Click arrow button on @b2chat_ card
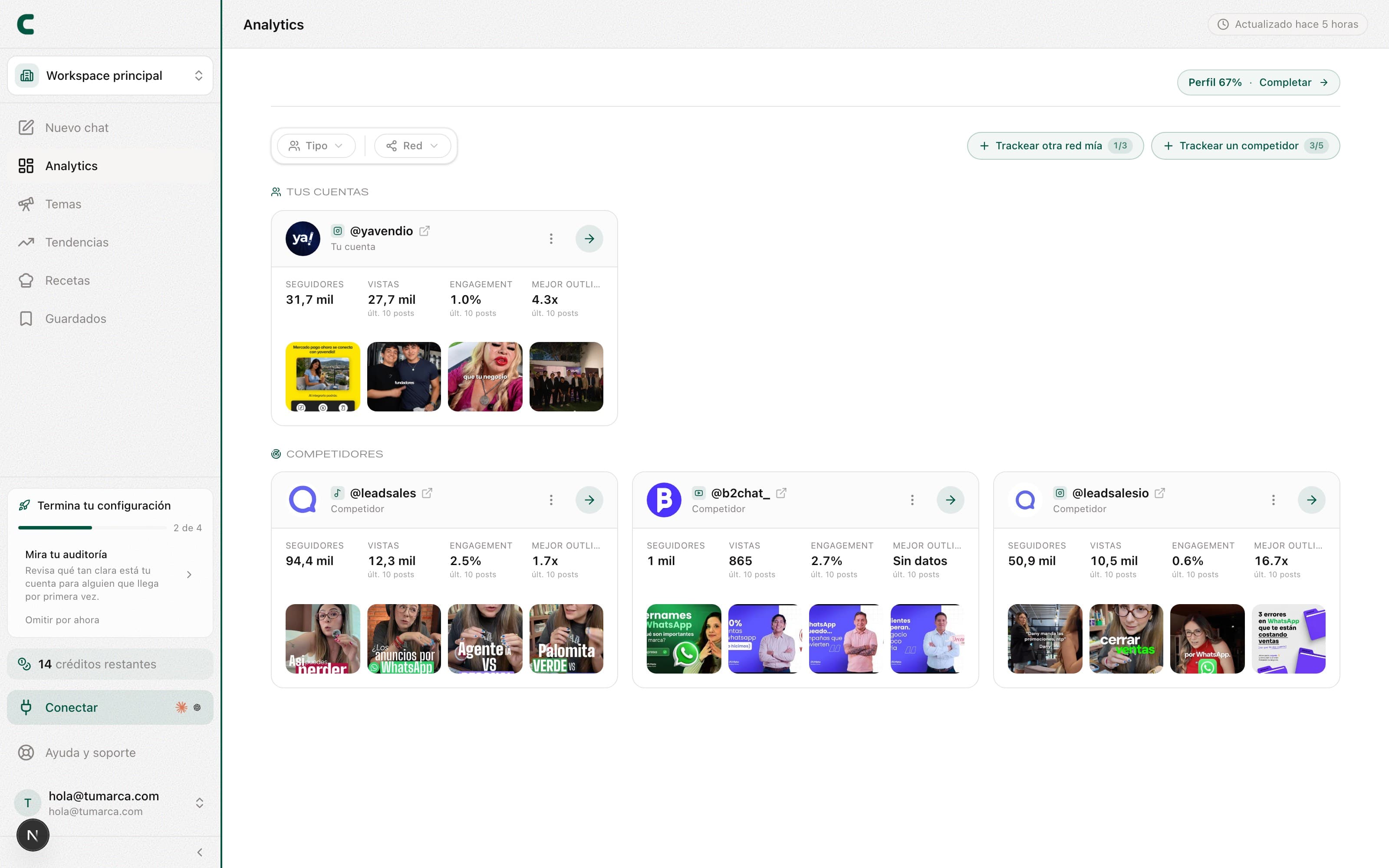 click(951, 500)
